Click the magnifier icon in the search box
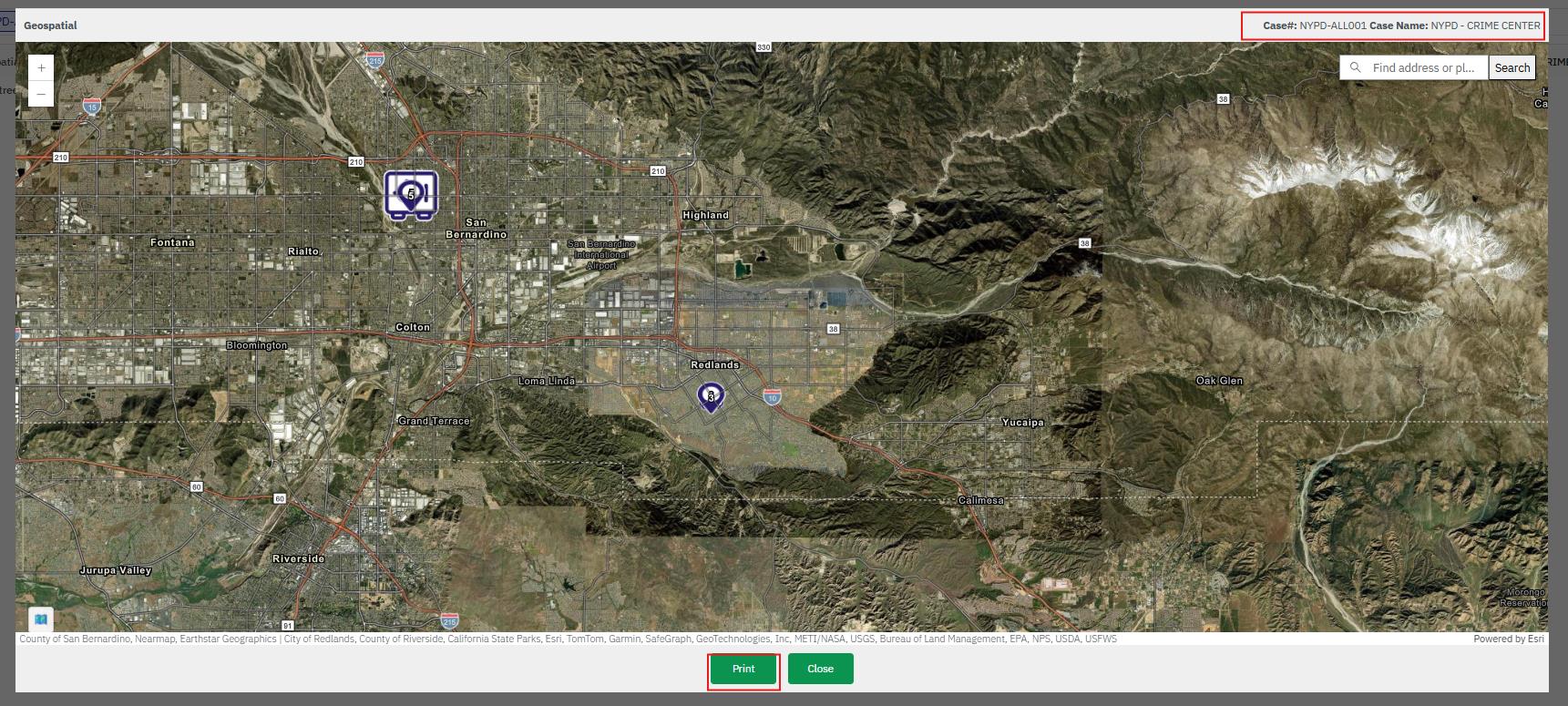 pos(1355,67)
